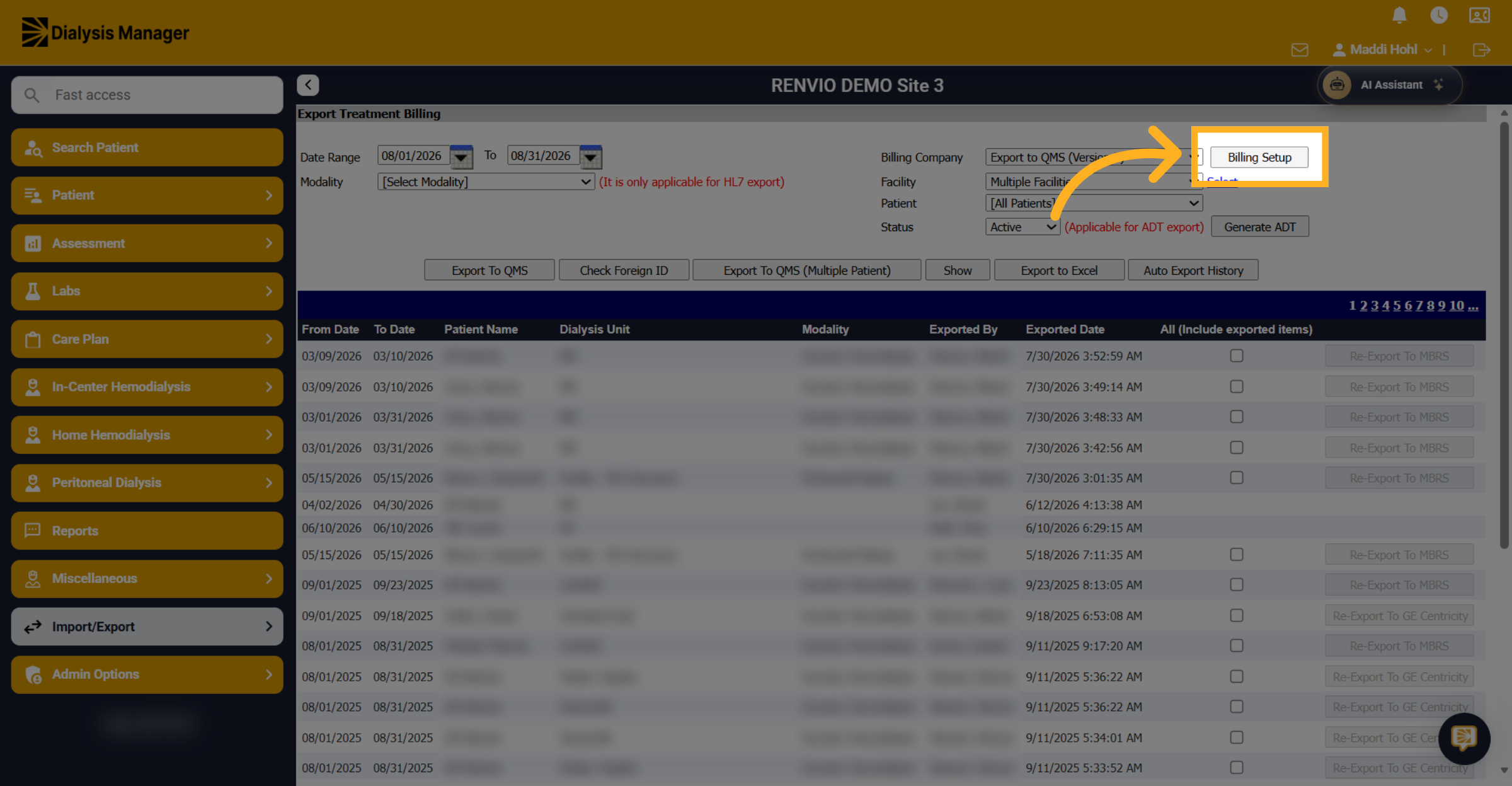Click Auto Export History button
This screenshot has height=786, width=1512.
(x=1193, y=270)
